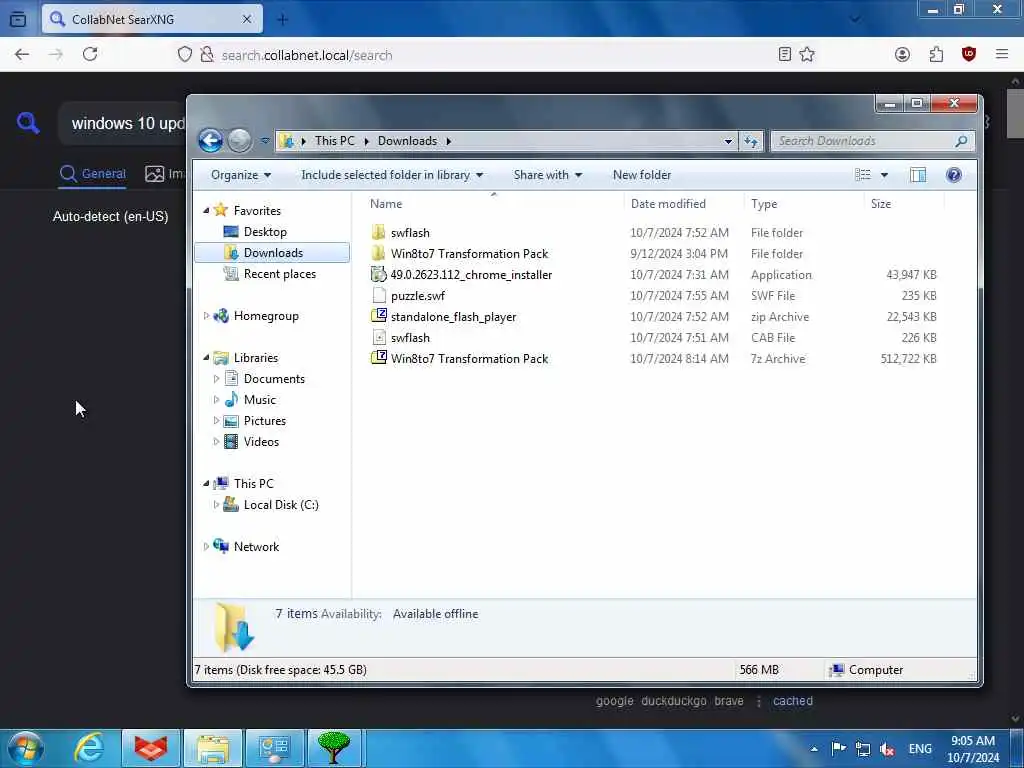Open the Windows Start button
The image size is (1024, 768).
tap(26, 748)
